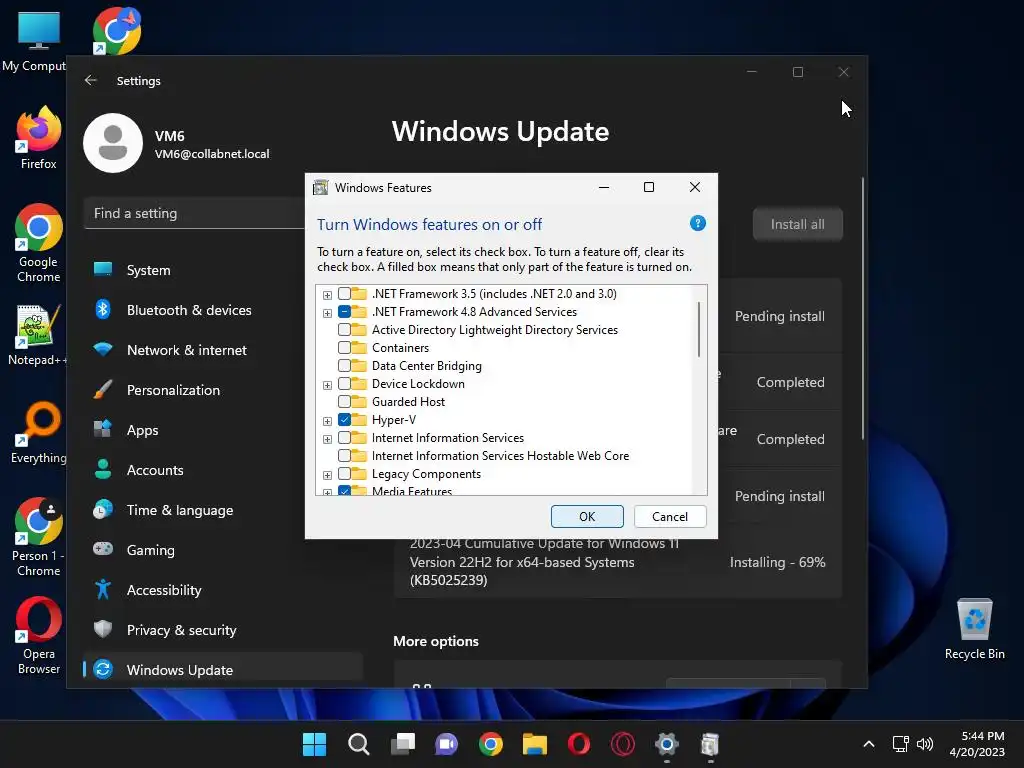
Task: Check the Containers feature box
Action: tap(344, 347)
